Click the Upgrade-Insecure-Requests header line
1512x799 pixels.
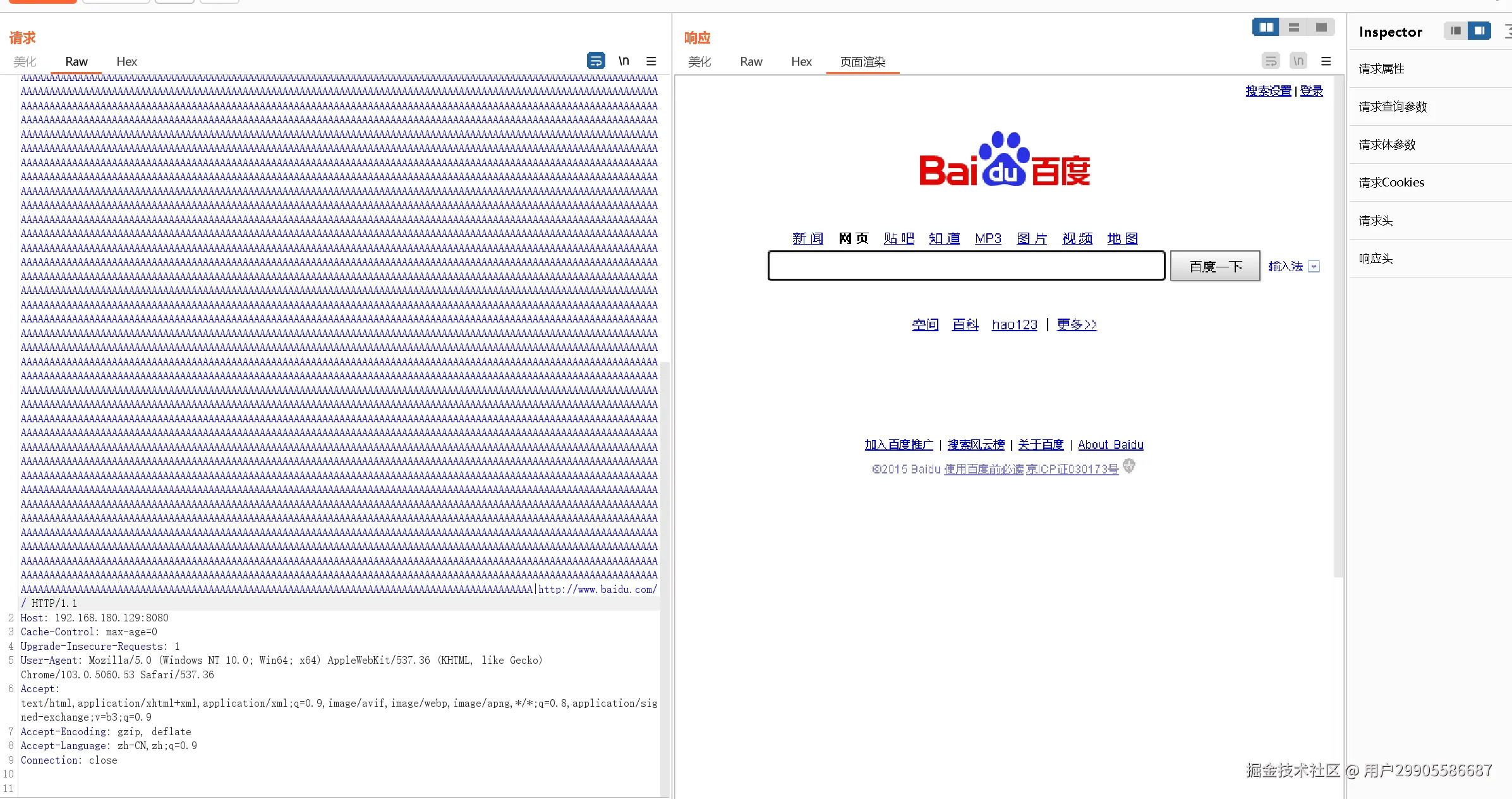100,646
